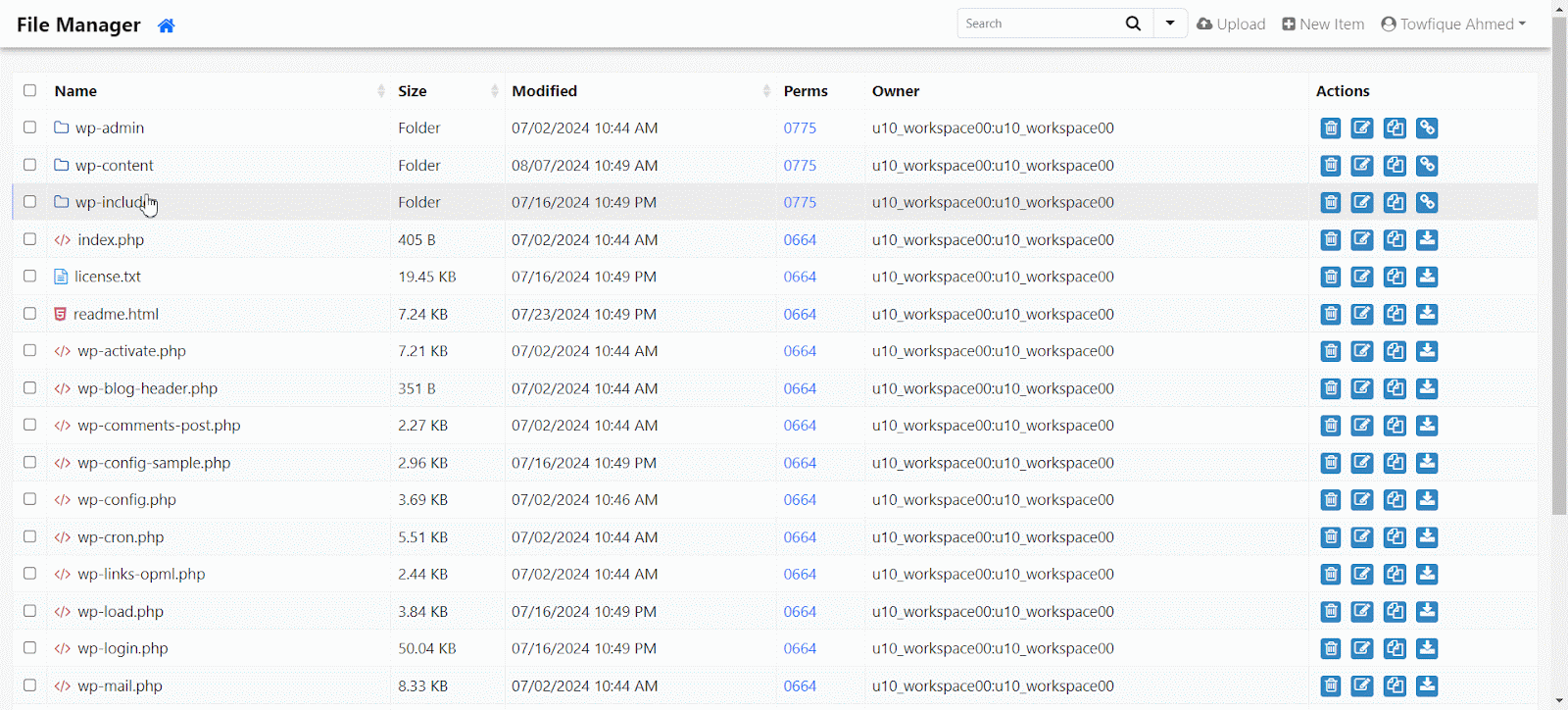Change the 0775 permissions of wp-admin
Viewport: 1568px width, 710px height.
tap(800, 127)
